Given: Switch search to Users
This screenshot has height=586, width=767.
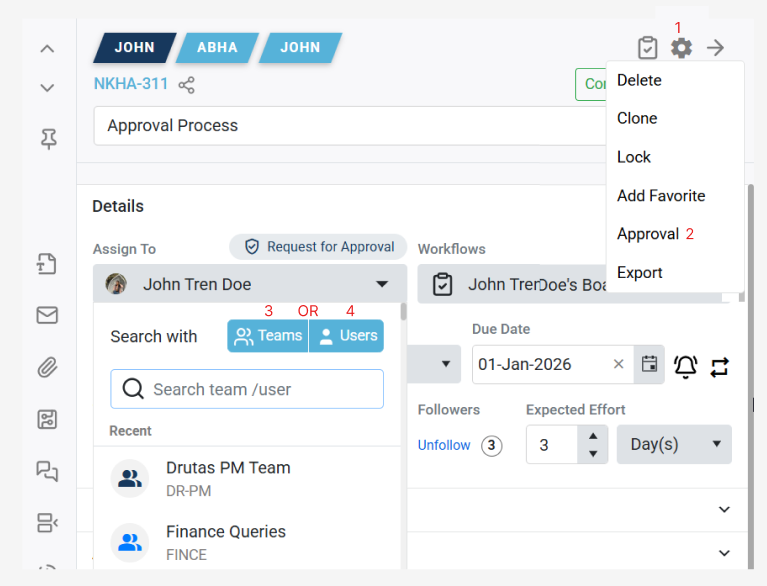Looking at the screenshot, I should coord(347,336).
